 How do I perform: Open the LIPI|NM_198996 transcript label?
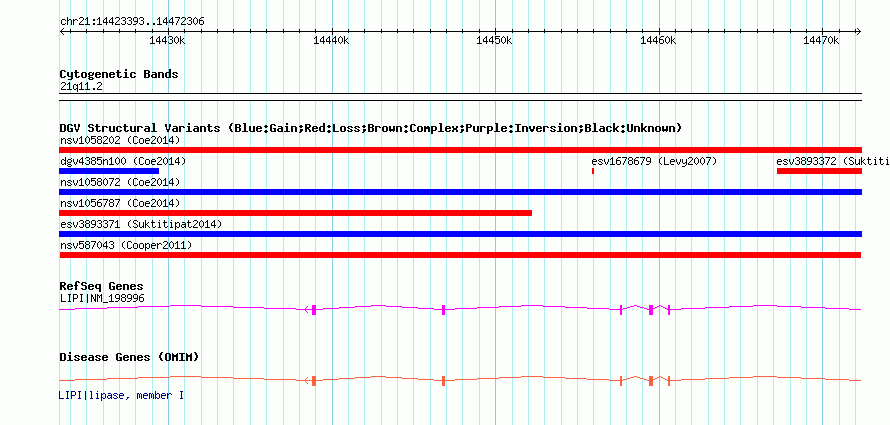click(102, 298)
